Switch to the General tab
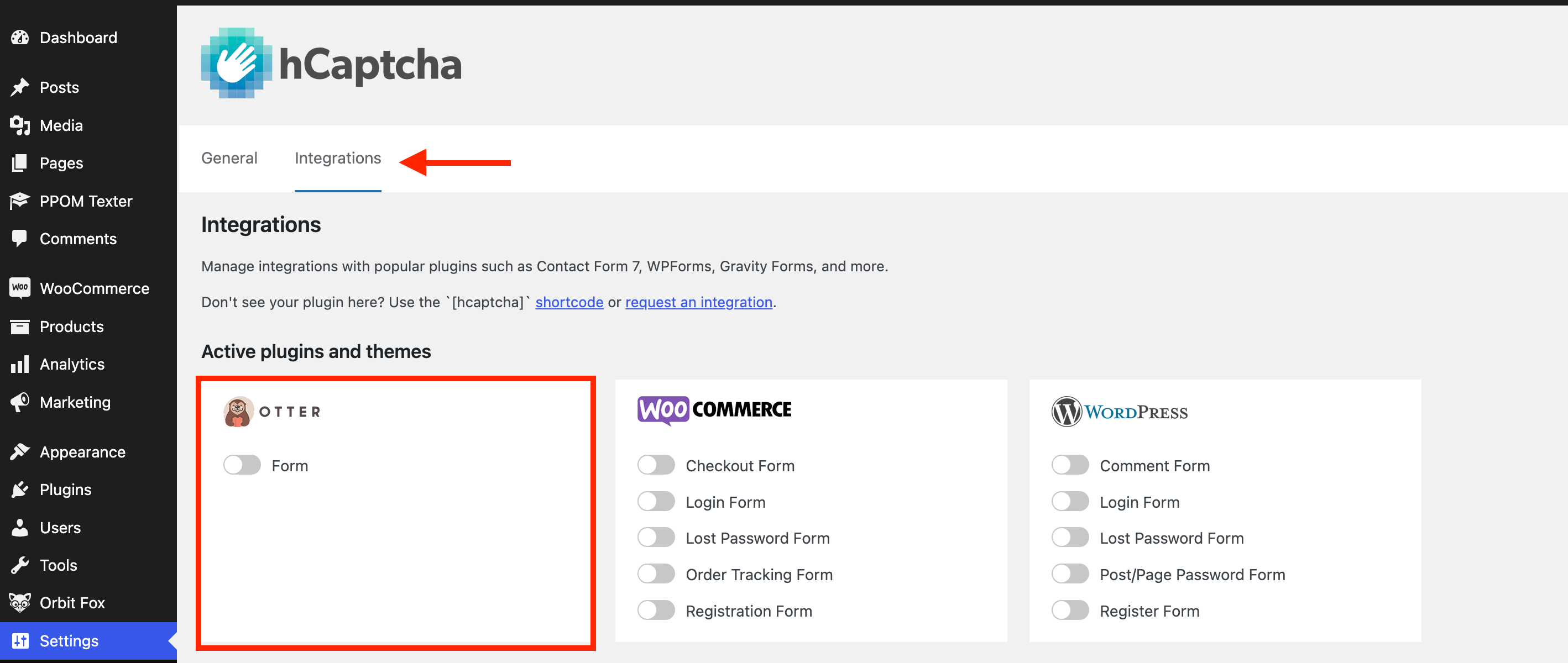The height and width of the screenshot is (663, 1568). 229,158
